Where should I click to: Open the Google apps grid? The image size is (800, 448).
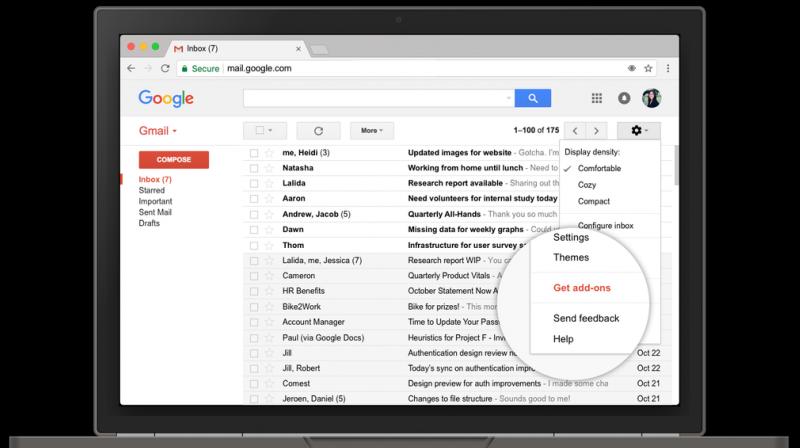pos(596,98)
